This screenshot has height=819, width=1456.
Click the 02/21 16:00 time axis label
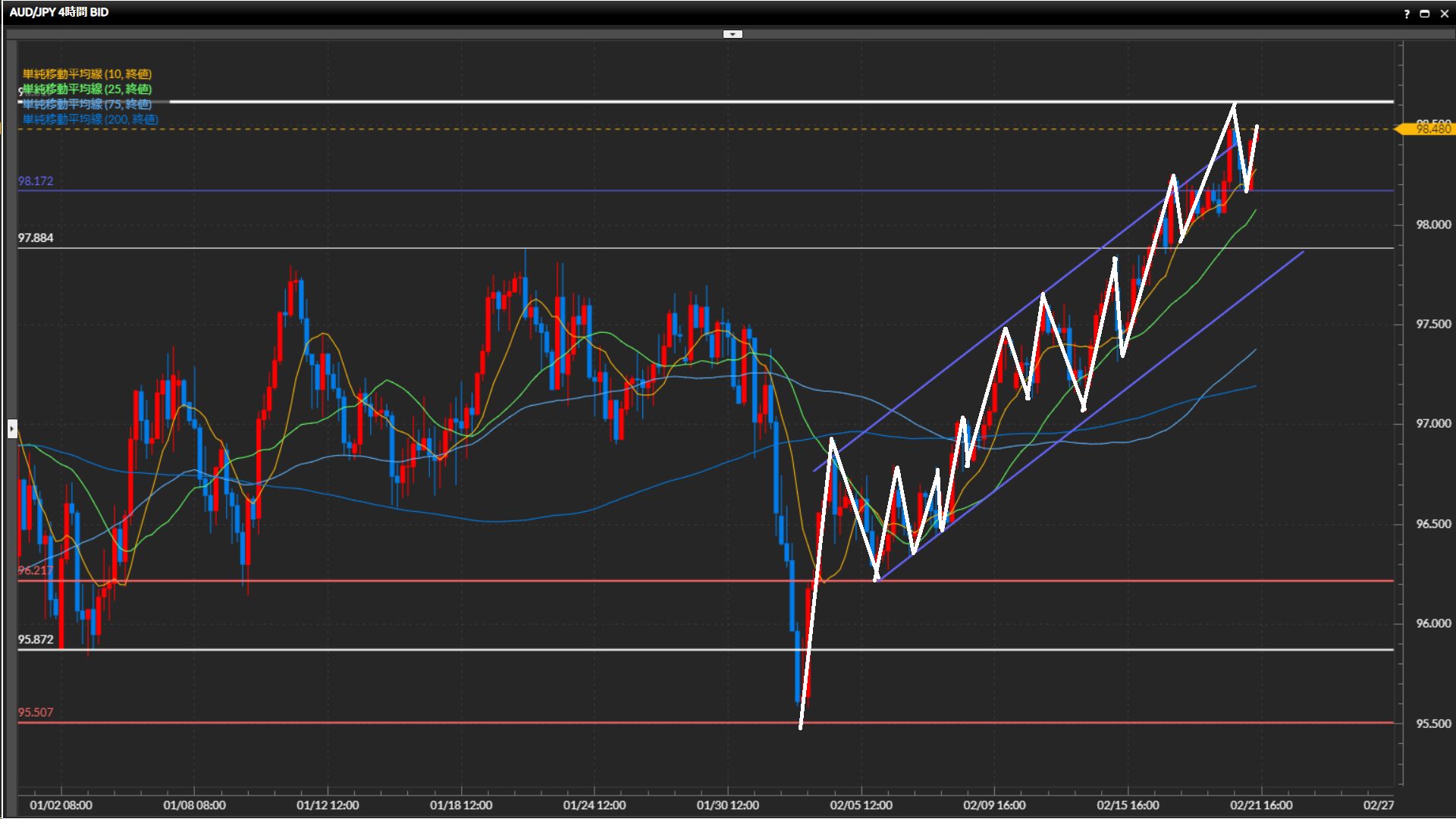coord(1261,805)
